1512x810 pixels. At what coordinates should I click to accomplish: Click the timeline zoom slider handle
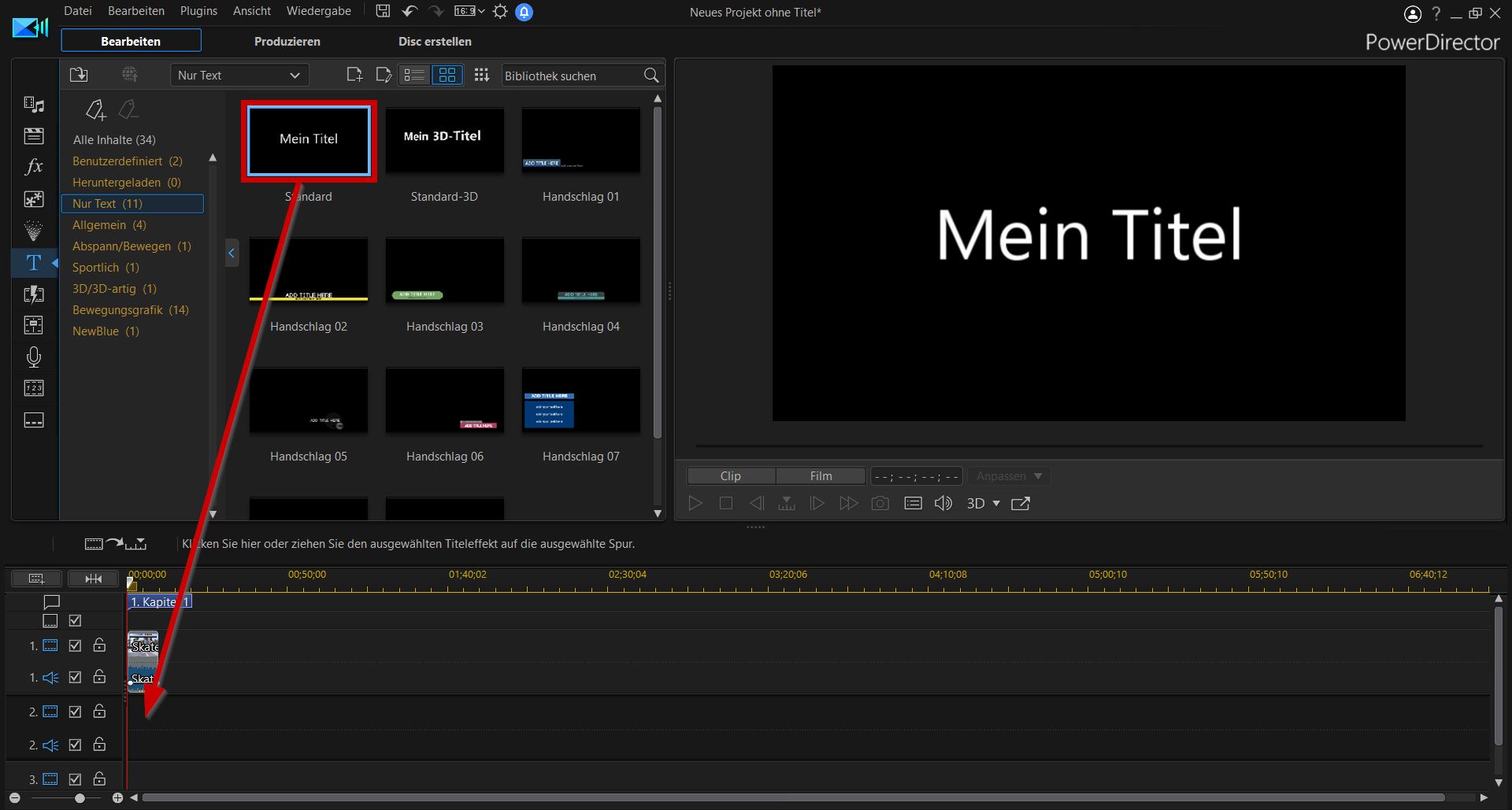point(80,798)
